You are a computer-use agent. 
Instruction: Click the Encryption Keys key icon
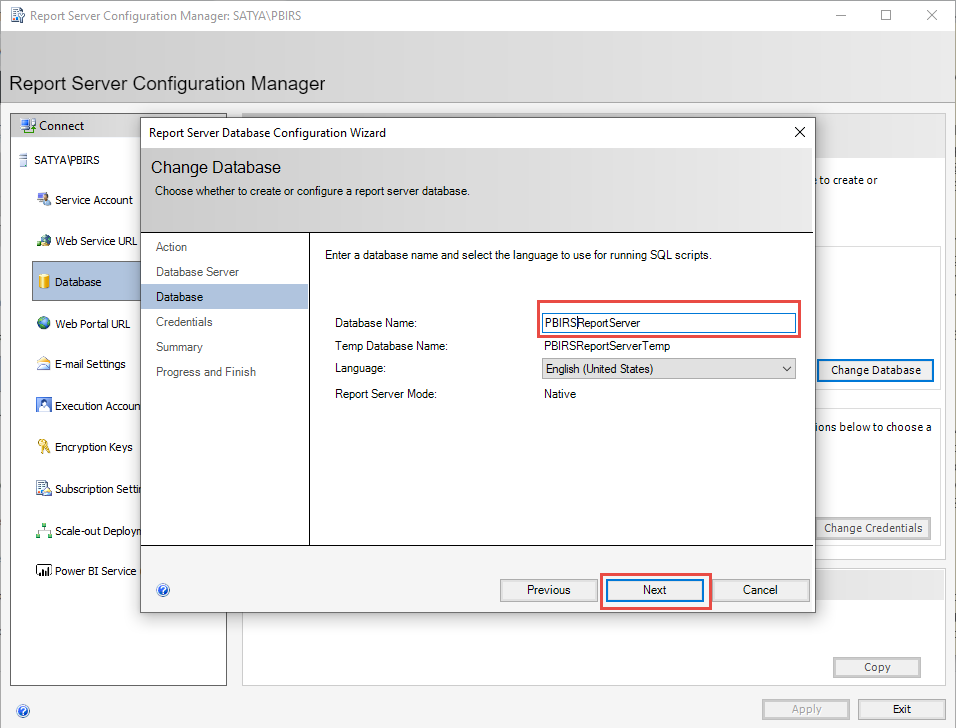coord(42,447)
